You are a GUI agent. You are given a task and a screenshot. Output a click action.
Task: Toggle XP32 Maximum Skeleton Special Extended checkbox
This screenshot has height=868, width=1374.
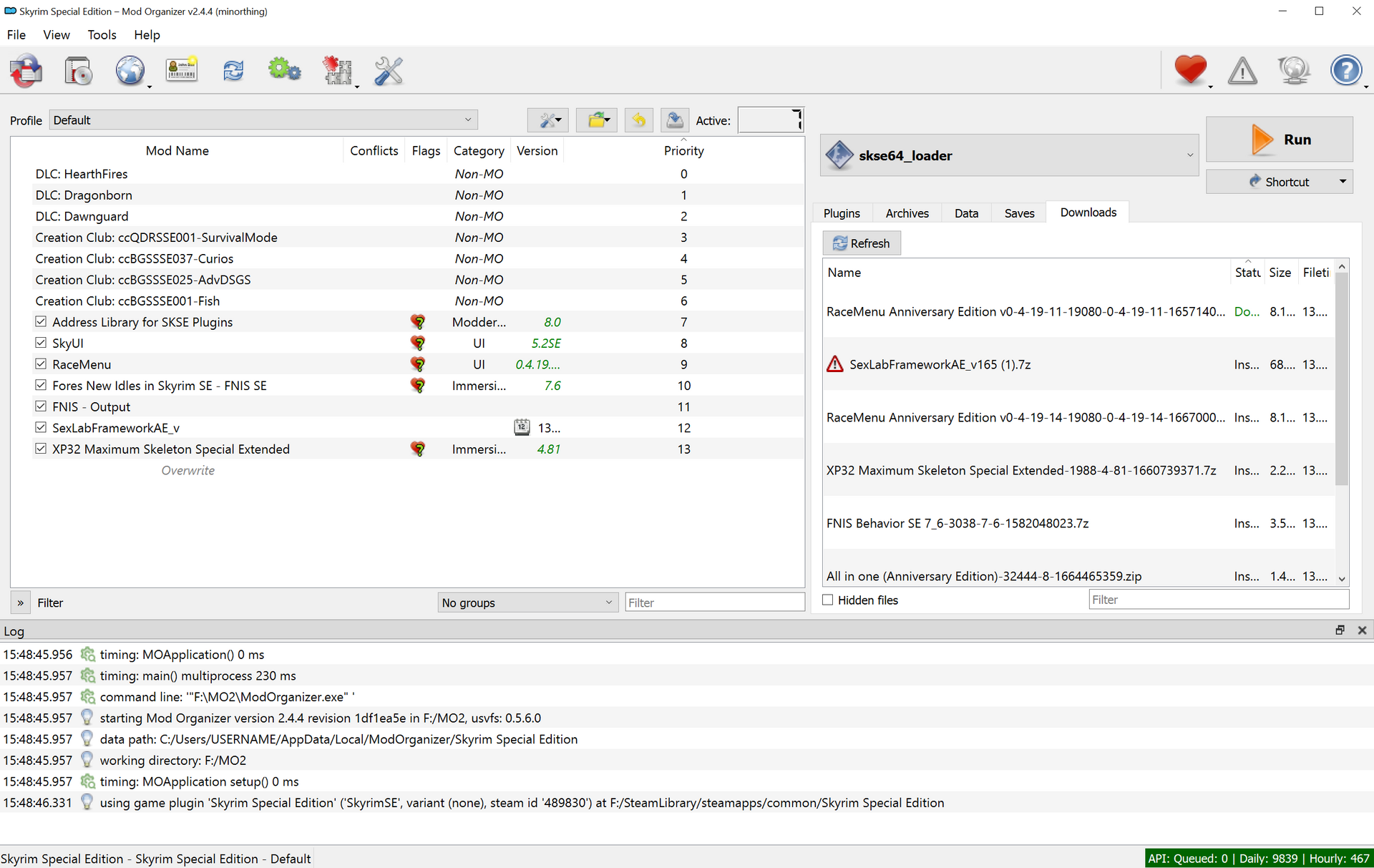41,449
